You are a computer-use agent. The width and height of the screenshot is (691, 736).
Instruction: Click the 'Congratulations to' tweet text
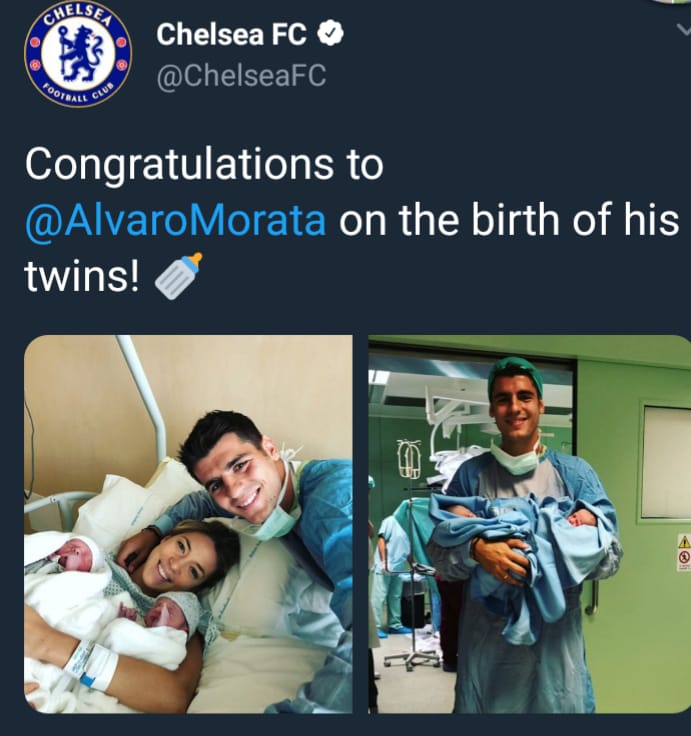(204, 164)
